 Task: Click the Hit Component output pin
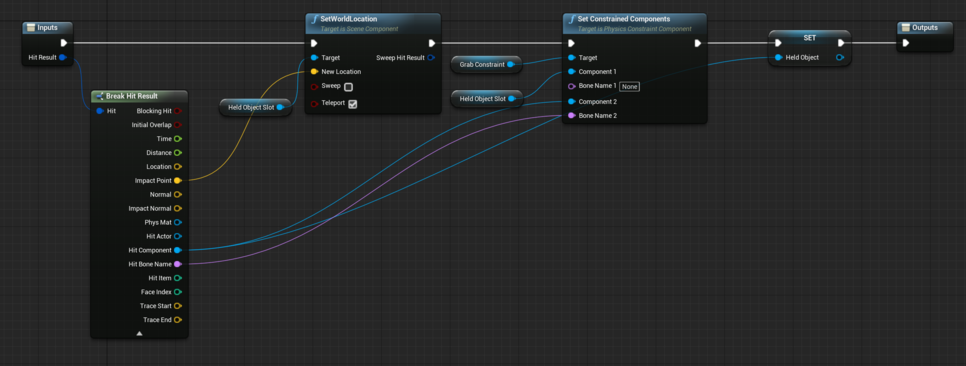coord(177,250)
